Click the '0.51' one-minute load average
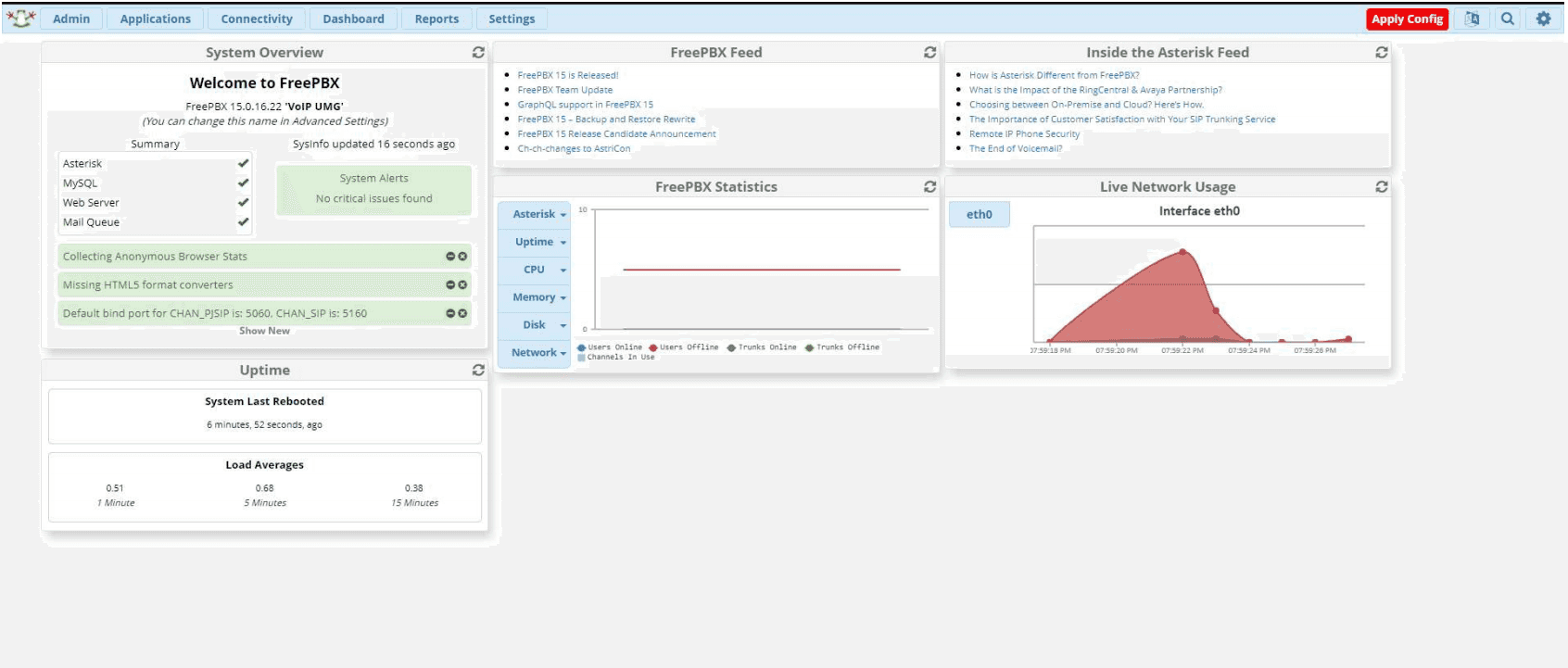1568x668 pixels. (x=115, y=488)
